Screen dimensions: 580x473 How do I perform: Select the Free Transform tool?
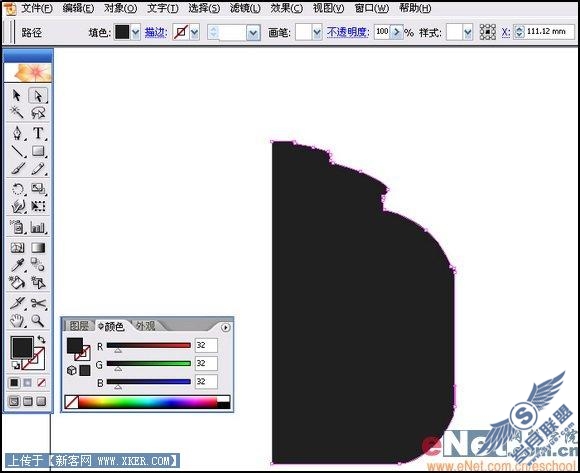tap(38, 206)
